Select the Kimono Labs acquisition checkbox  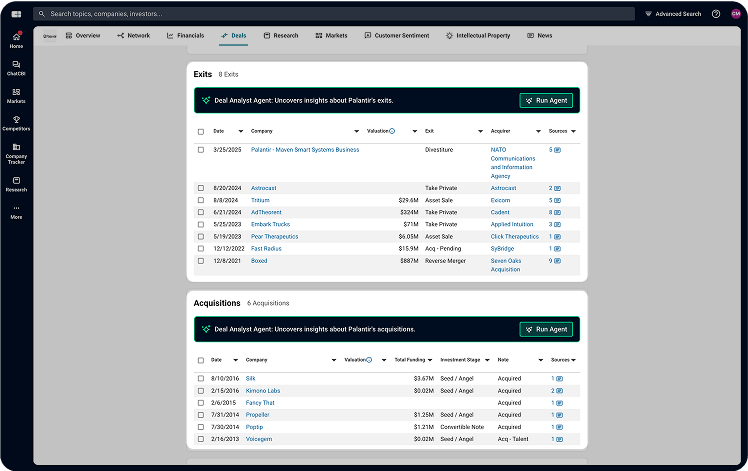(x=201, y=391)
